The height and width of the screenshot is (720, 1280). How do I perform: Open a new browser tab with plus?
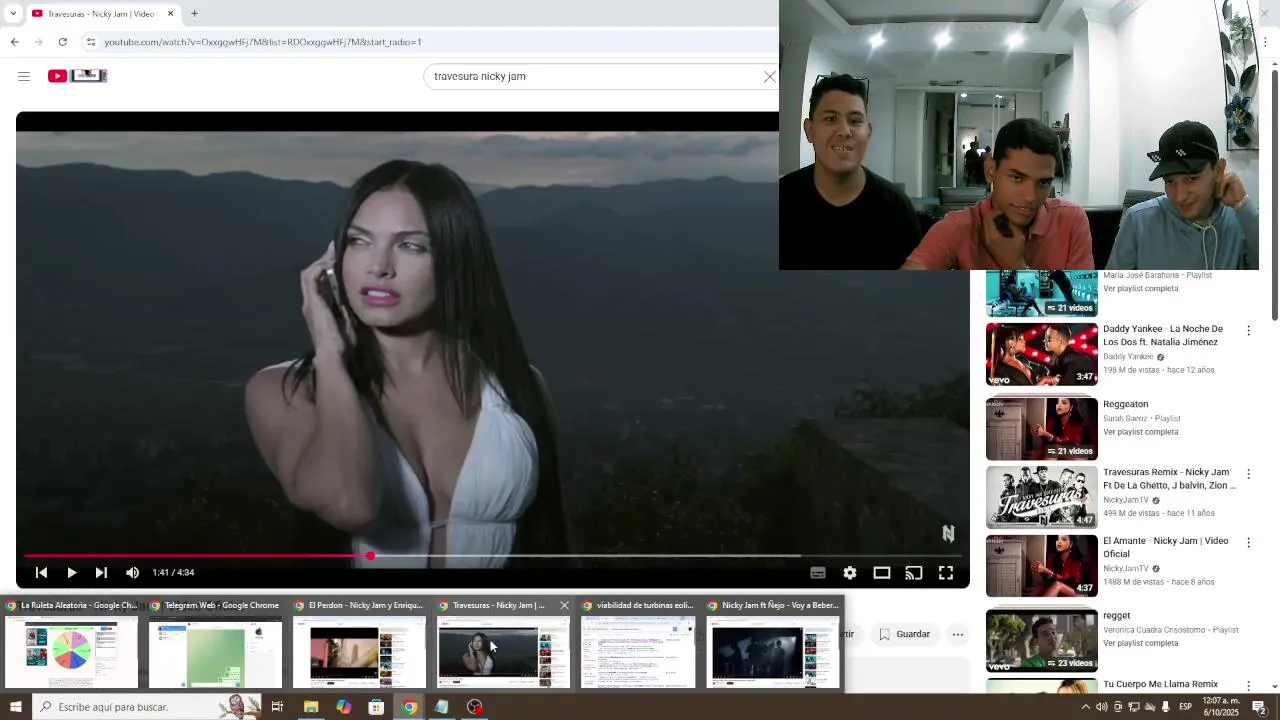tap(194, 13)
